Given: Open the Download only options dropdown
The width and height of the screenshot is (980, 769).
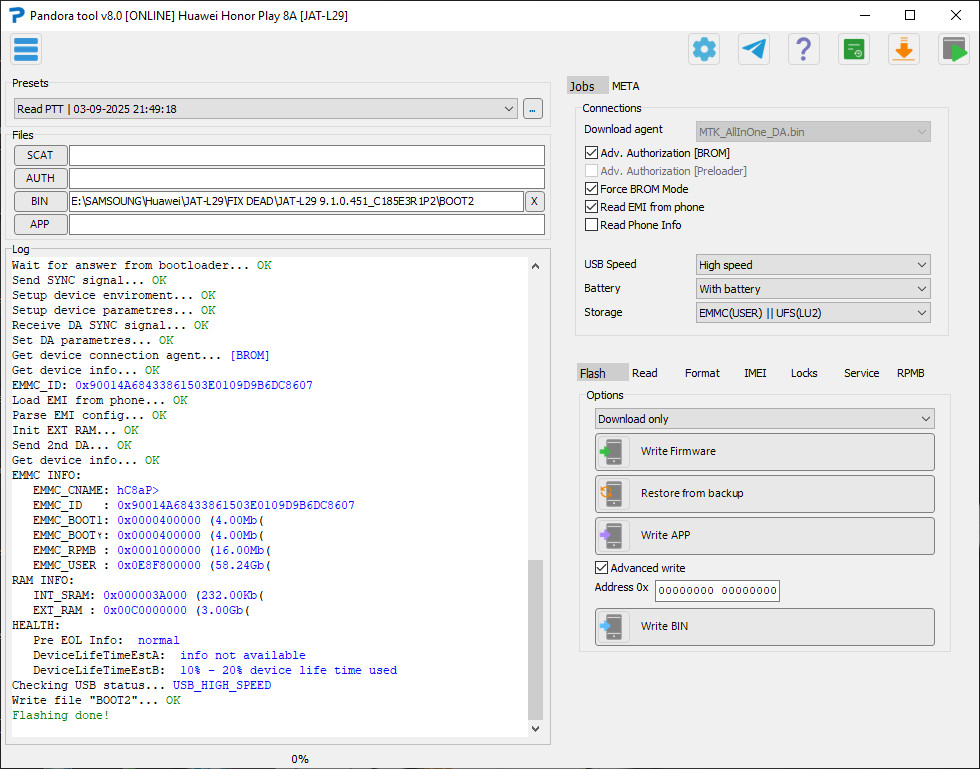Looking at the screenshot, I should pos(765,419).
